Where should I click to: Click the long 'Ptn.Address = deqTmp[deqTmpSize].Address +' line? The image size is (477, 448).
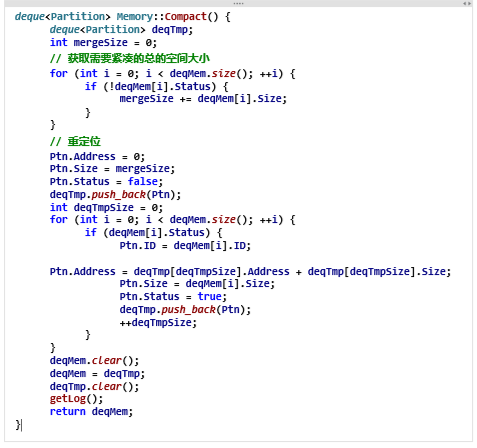(250, 272)
